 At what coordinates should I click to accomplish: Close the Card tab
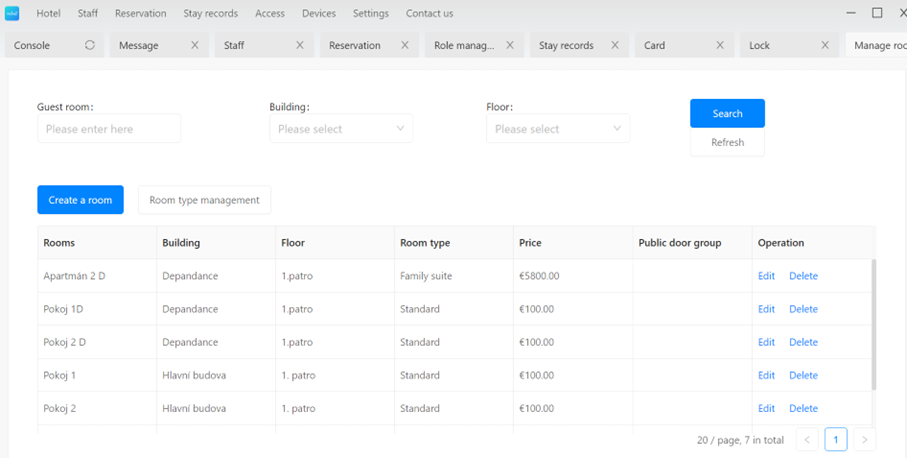click(x=720, y=45)
